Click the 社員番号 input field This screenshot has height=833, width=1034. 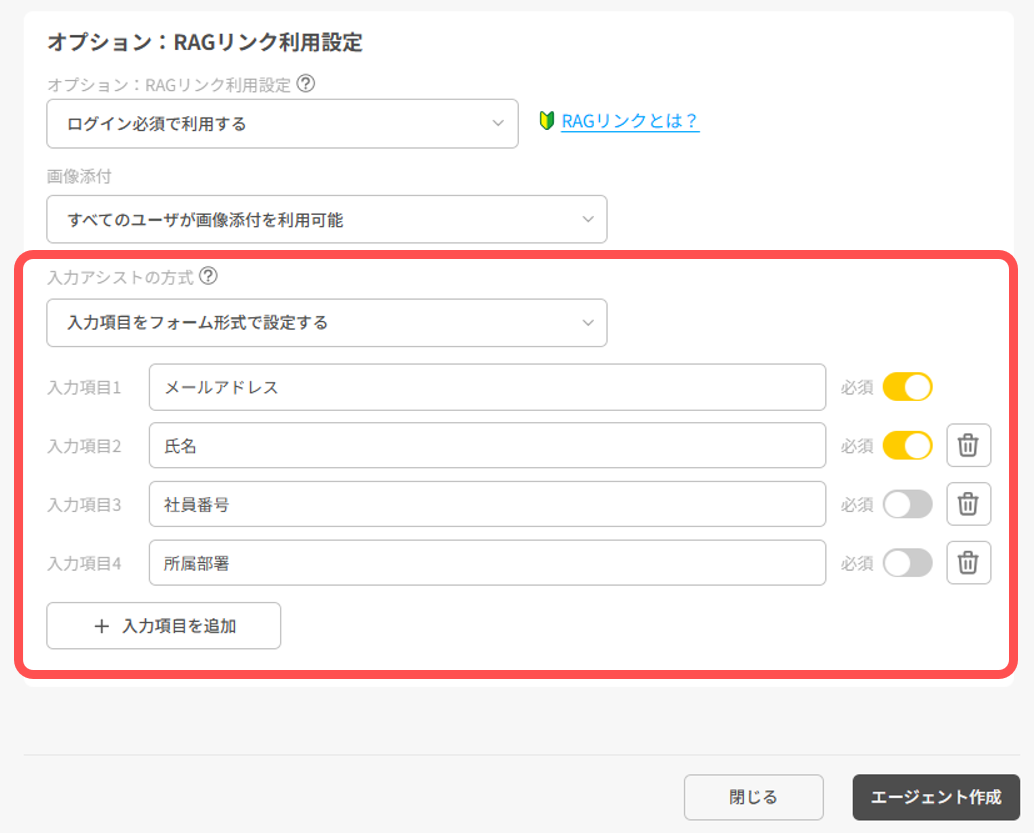(487, 505)
